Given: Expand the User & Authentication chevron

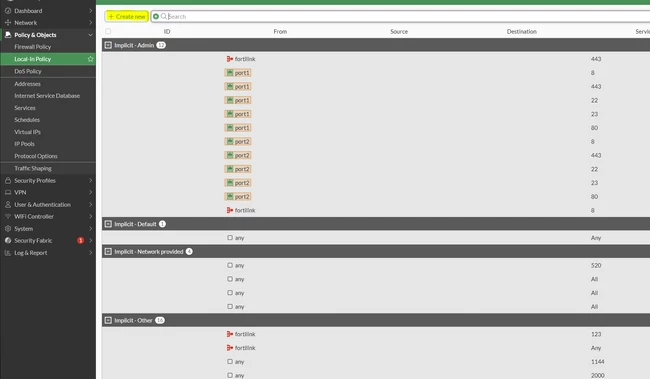Looking at the screenshot, I should pyautogui.click(x=90, y=204).
